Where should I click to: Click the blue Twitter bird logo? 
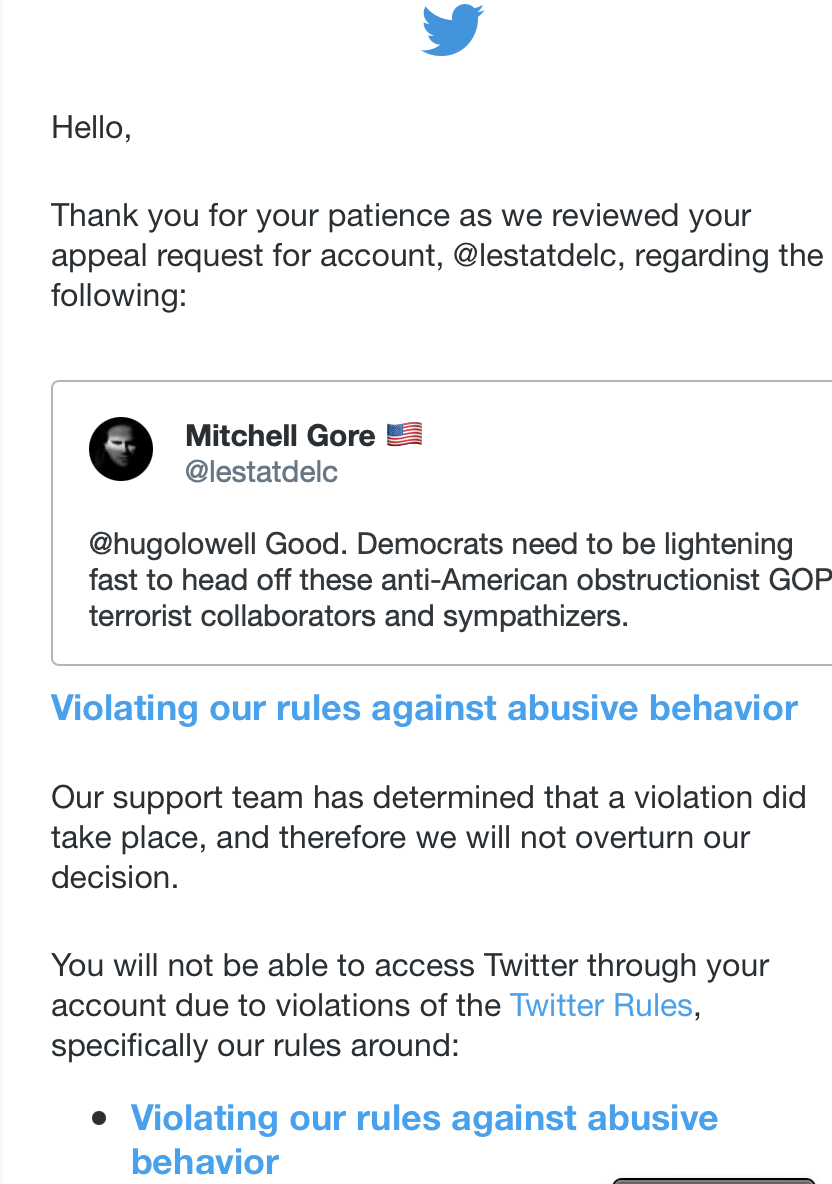[x=452, y=30]
